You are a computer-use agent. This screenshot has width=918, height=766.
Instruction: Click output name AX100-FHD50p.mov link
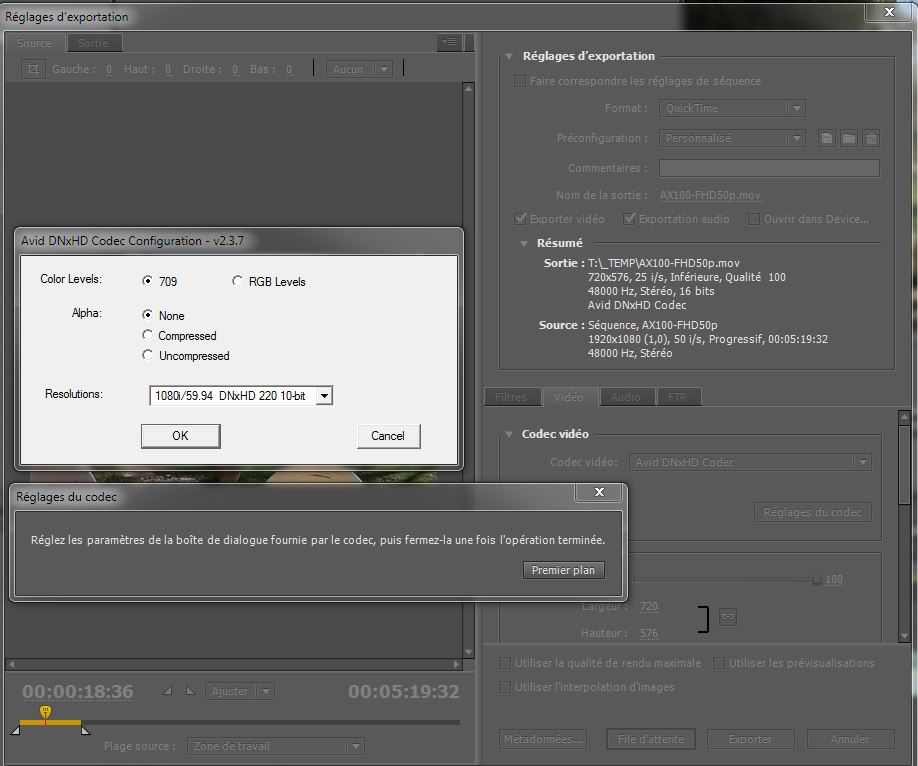click(710, 195)
